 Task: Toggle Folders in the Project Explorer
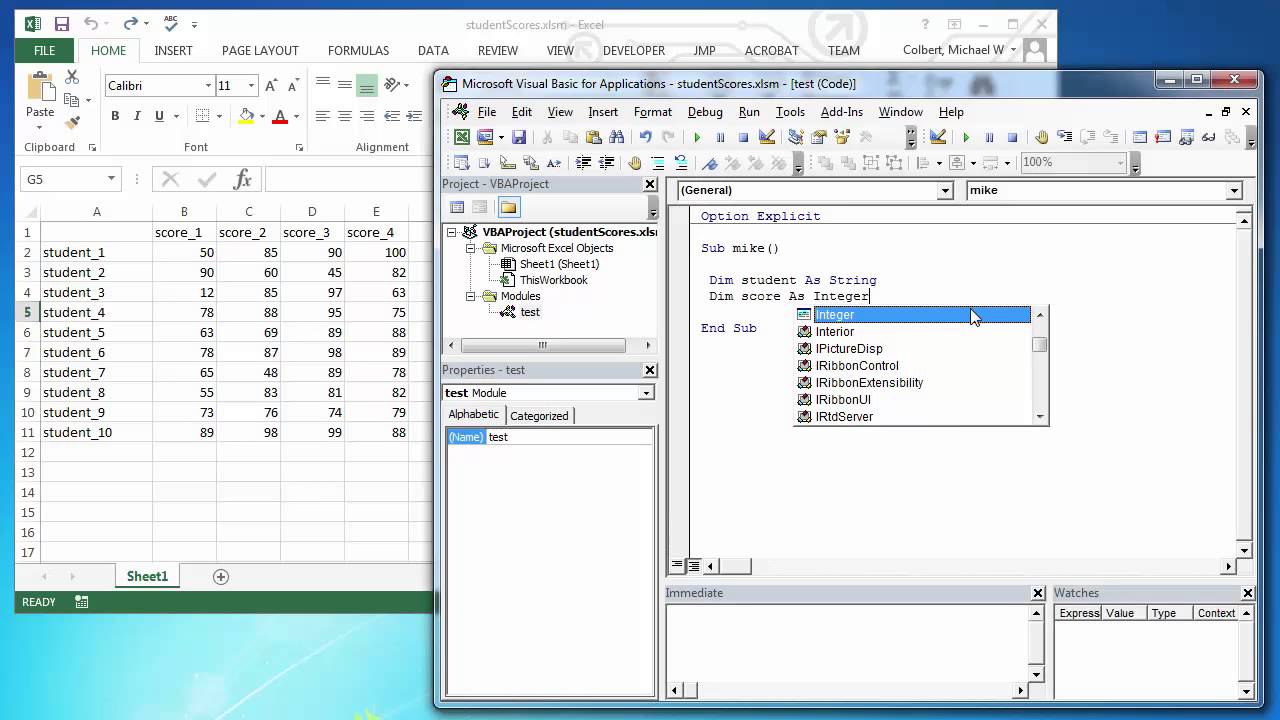pyautogui.click(x=508, y=207)
